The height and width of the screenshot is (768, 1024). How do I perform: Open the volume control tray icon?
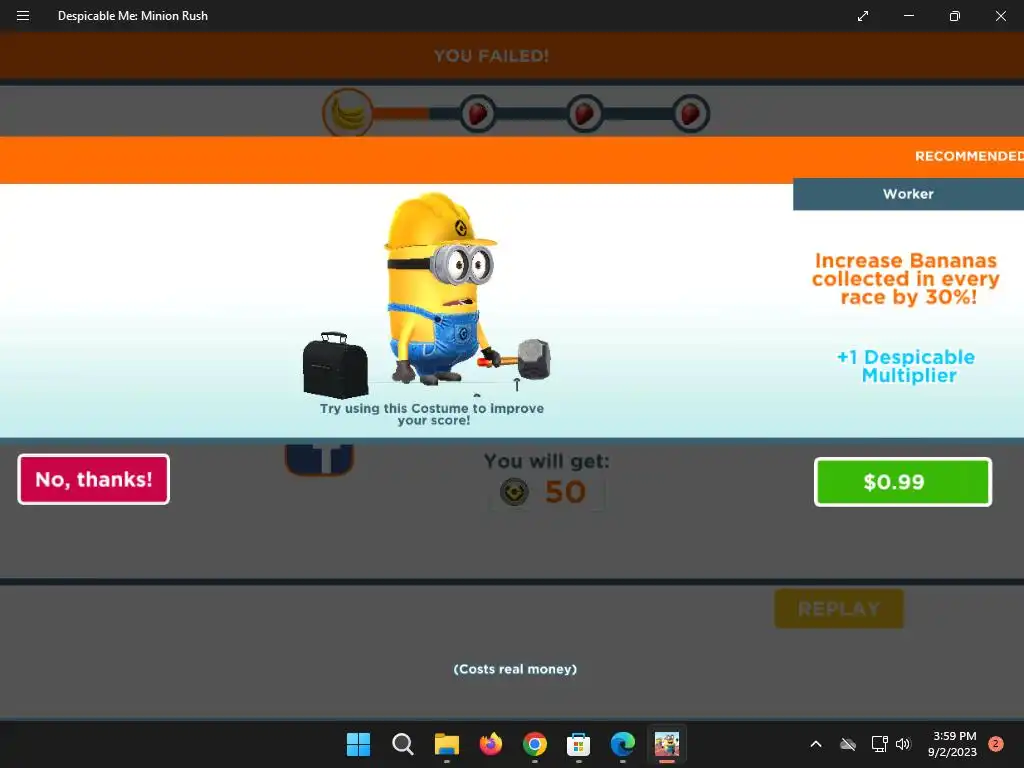tap(903, 744)
